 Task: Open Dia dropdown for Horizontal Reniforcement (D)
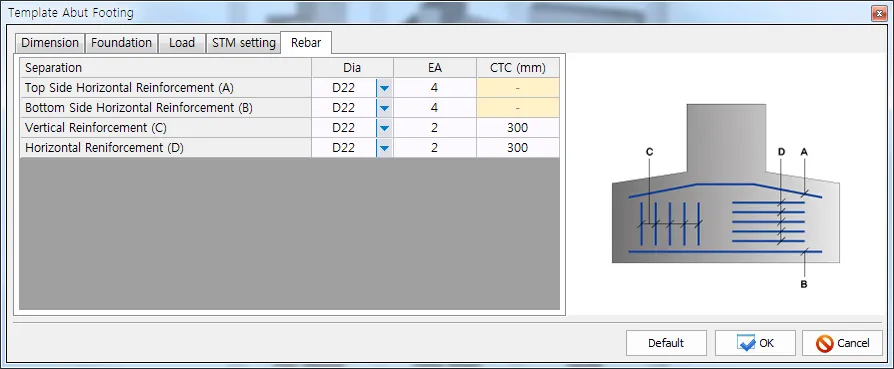(384, 148)
